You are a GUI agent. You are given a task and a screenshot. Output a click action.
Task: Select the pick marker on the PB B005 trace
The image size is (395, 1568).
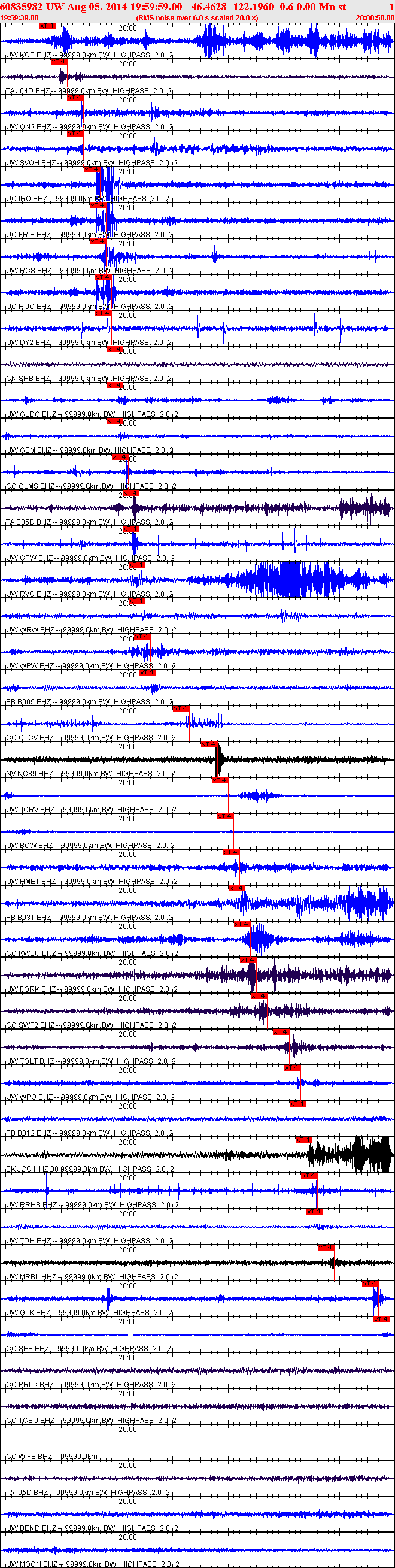147,673
